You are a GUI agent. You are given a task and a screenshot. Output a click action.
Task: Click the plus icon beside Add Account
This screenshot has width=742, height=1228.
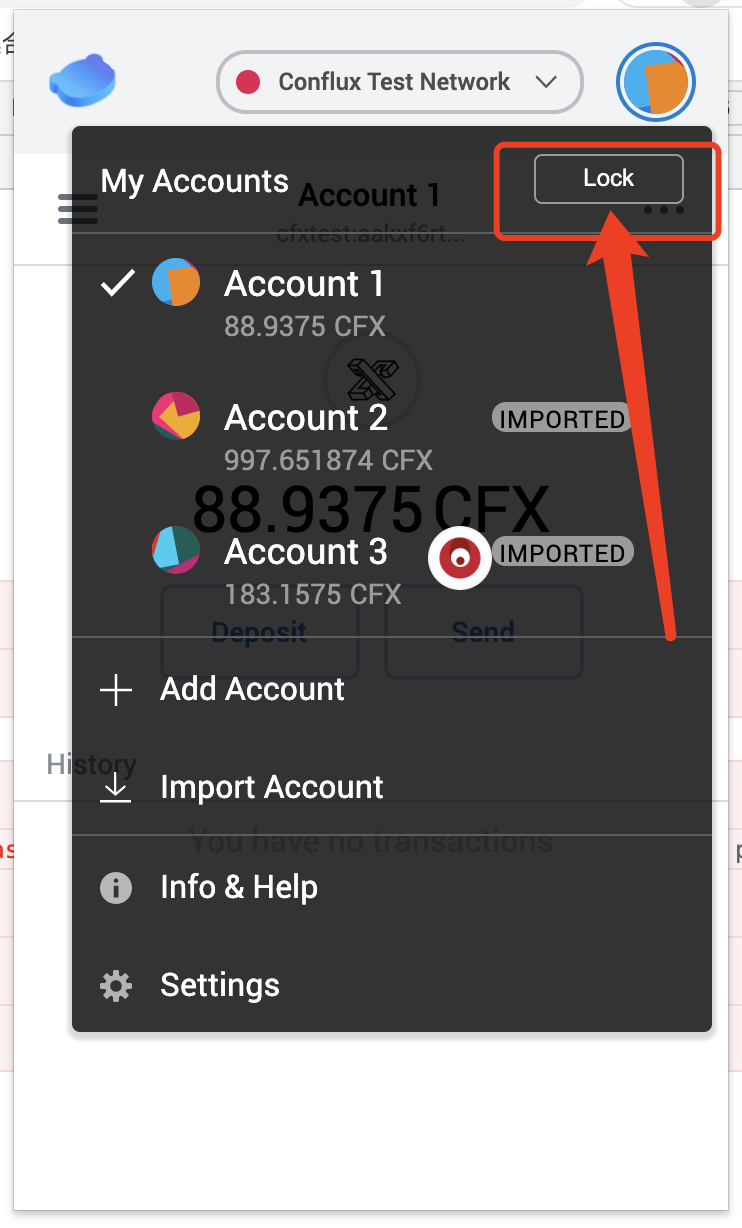[115, 689]
